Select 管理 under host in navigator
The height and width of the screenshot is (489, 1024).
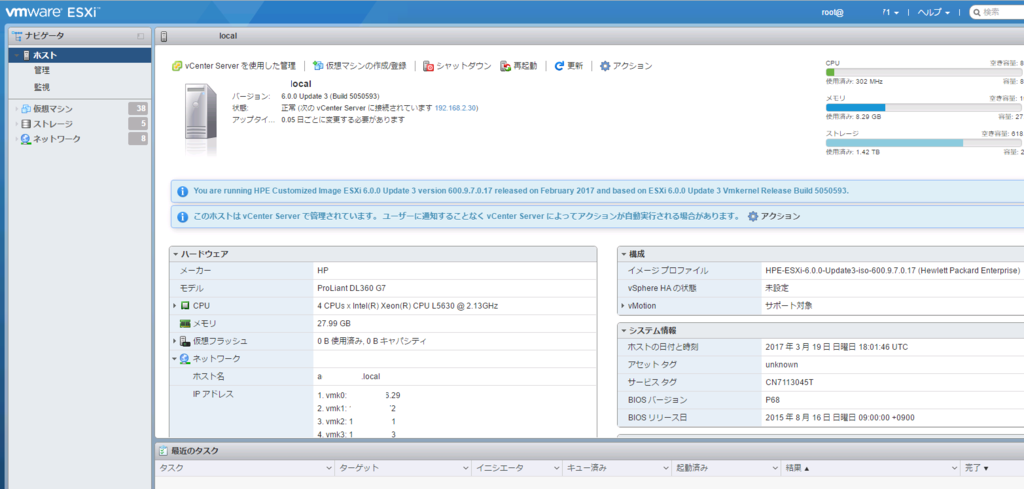42,71
